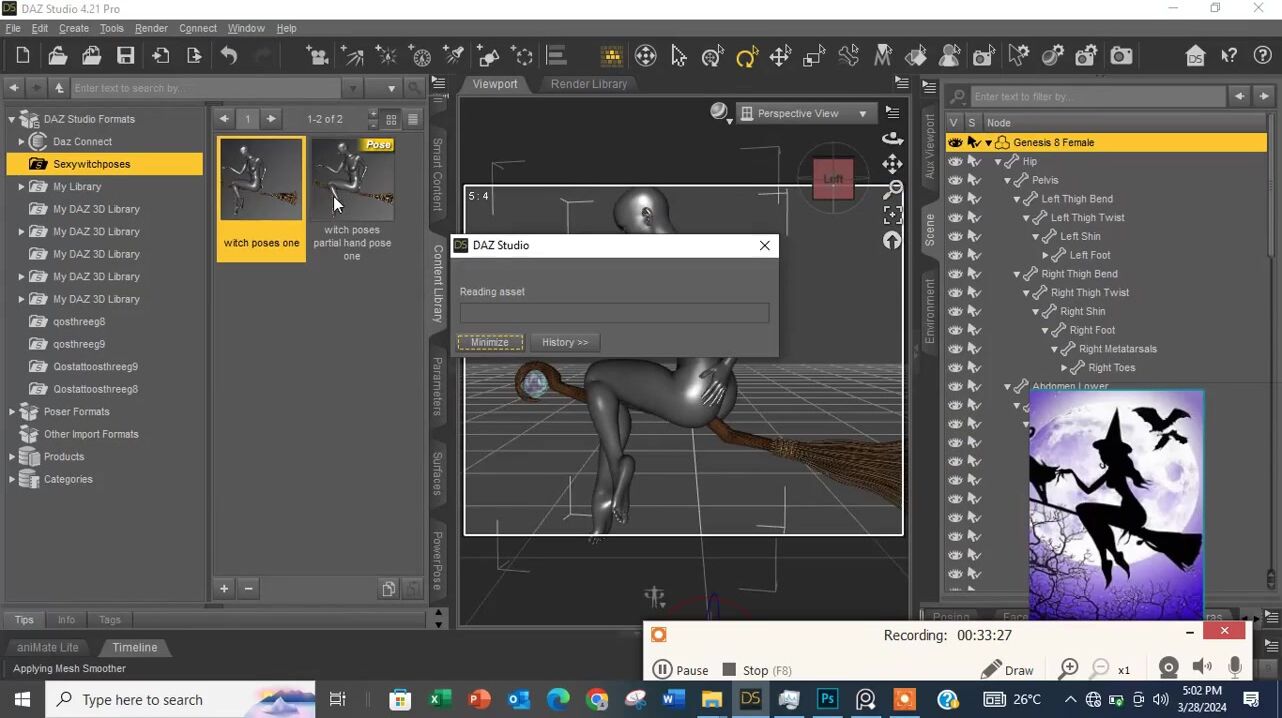The width and height of the screenshot is (1282, 718).
Task: Click the Reading asset progress bar
Action: click(x=614, y=313)
